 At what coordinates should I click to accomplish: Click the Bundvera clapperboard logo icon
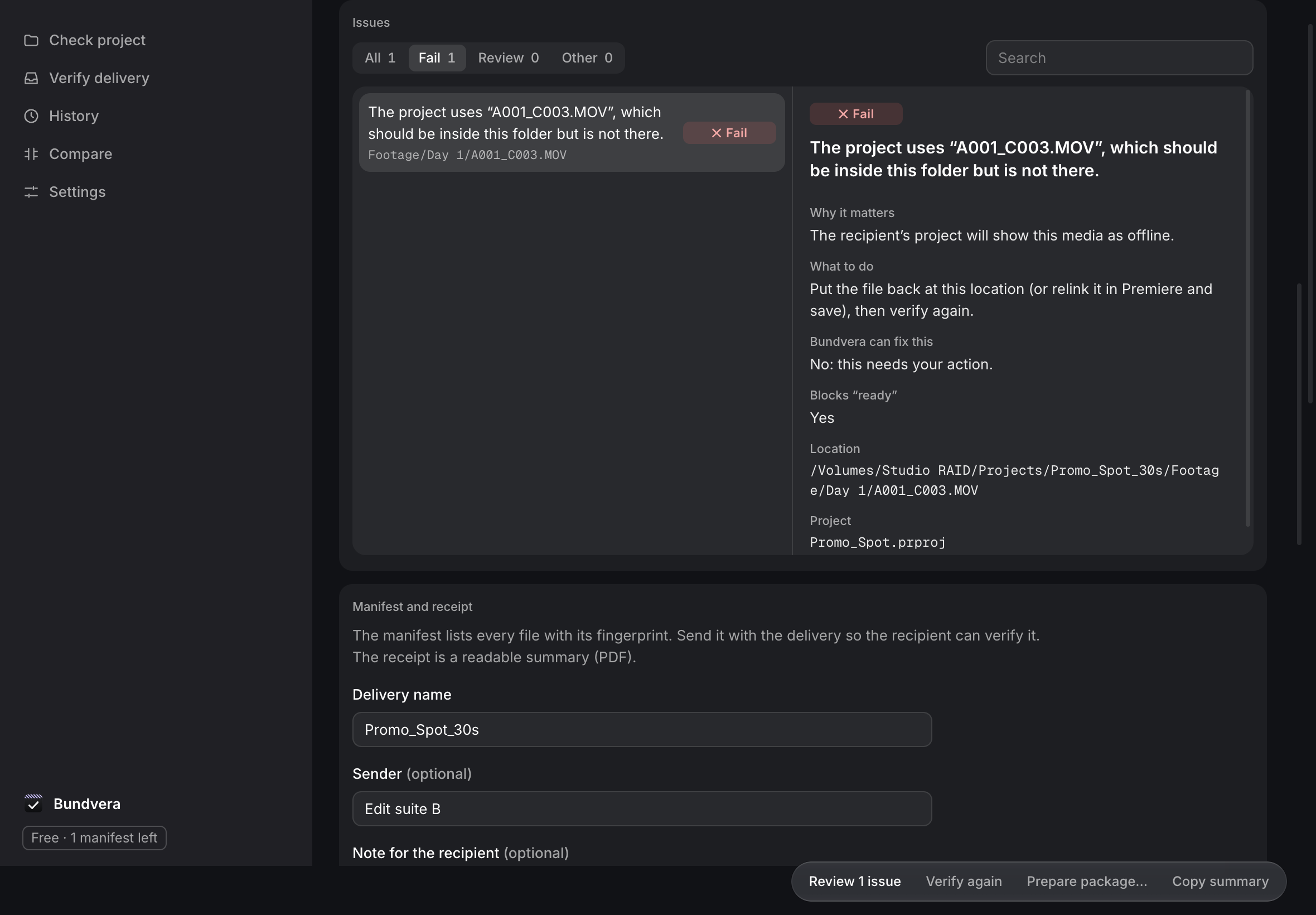click(x=33, y=803)
